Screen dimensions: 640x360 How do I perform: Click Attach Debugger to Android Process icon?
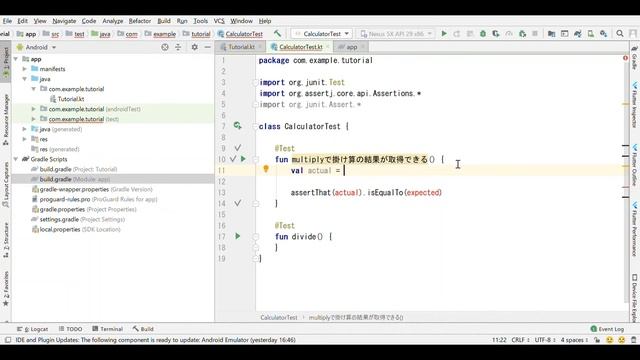[x=522, y=33]
